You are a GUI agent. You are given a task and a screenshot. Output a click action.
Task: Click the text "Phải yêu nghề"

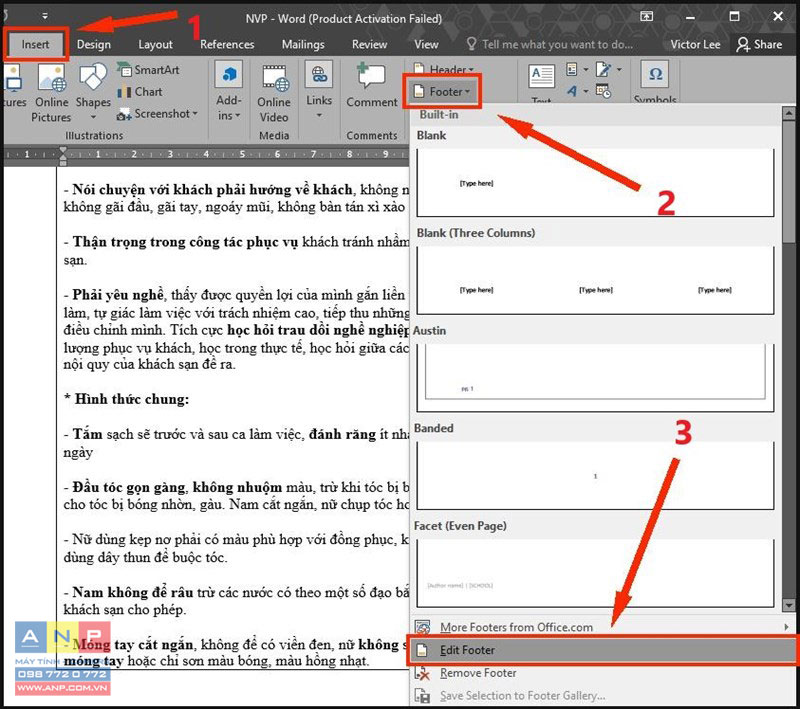pos(118,295)
